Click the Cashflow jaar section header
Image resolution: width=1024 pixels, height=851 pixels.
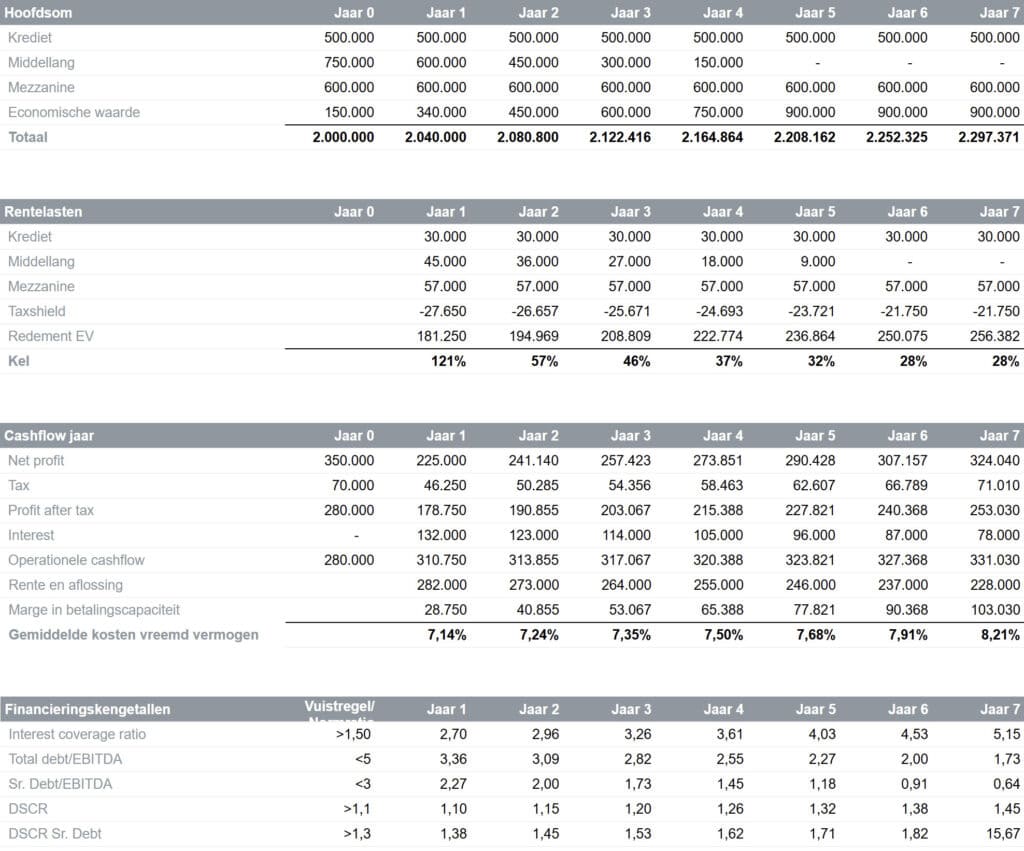[x=49, y=436]
